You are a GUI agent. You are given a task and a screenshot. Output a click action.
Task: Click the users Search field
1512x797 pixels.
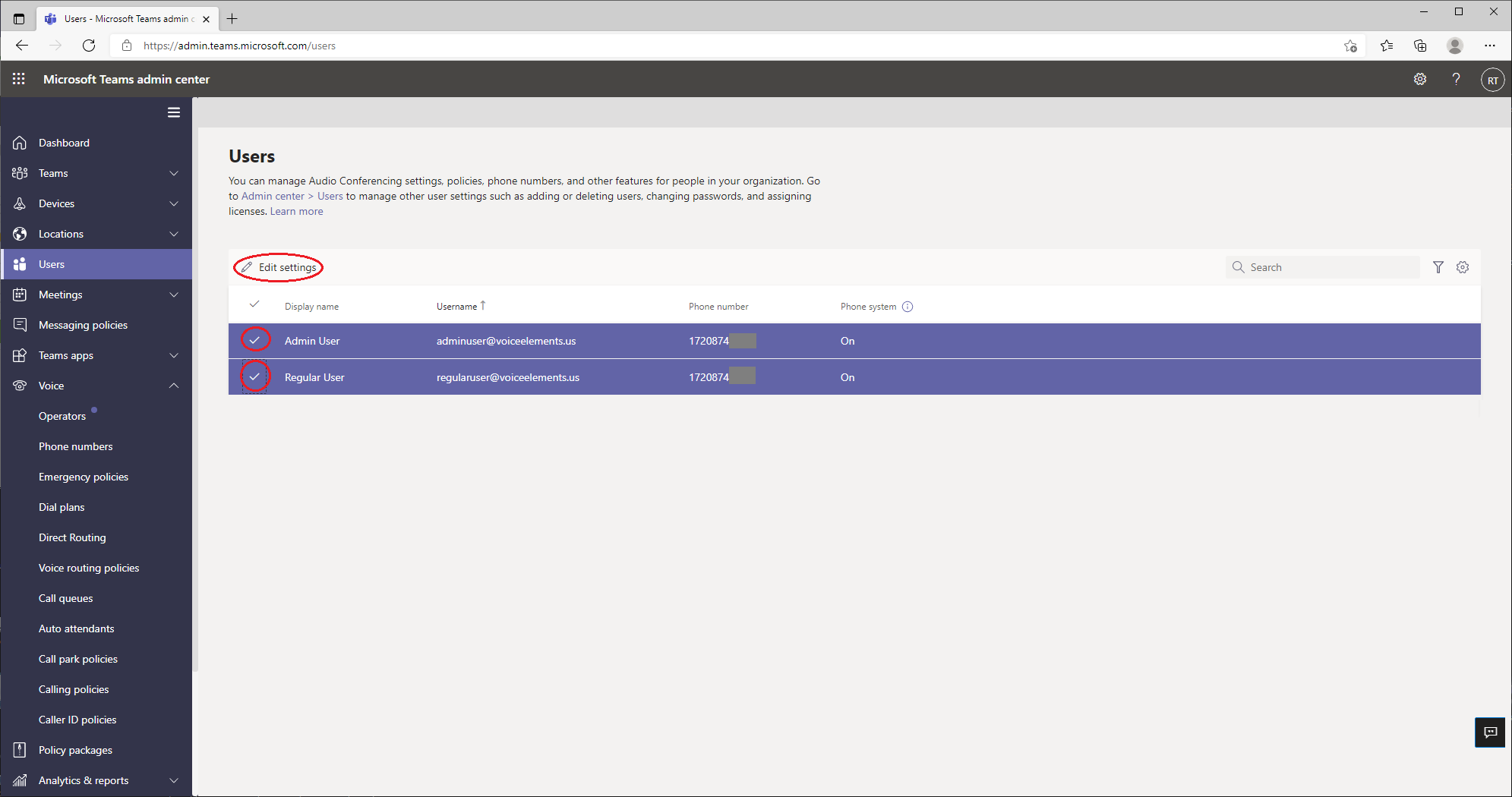point(1322,267)
